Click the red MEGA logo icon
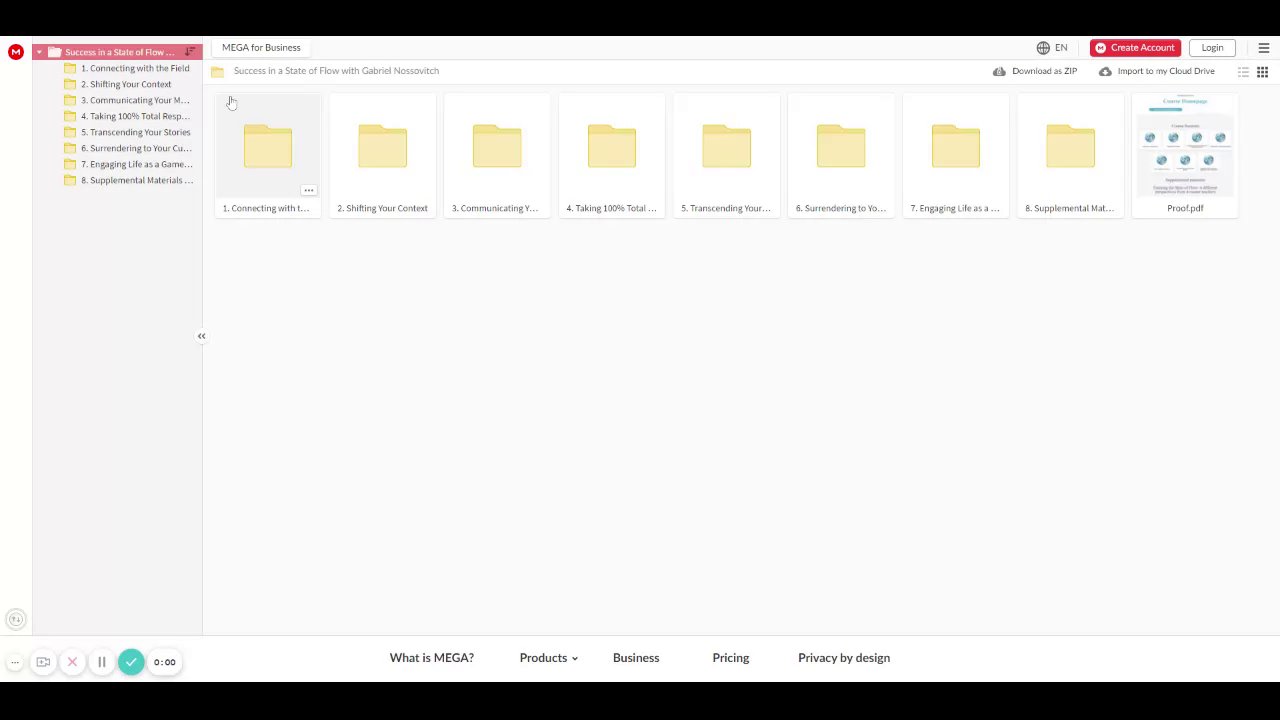 (16, 52)
